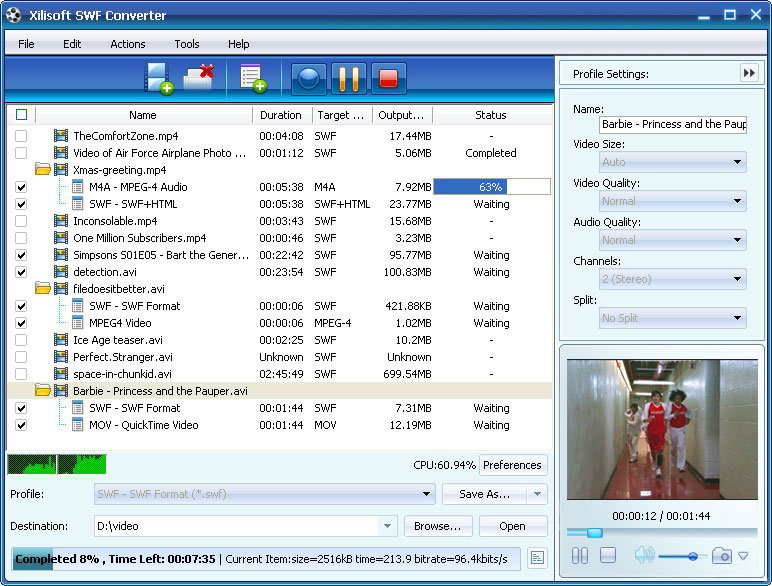Image resolution: width=772 pixels, height=586 pixels.
Task: Toggle the select-all checkbox in list header
Action: point(21,115)
